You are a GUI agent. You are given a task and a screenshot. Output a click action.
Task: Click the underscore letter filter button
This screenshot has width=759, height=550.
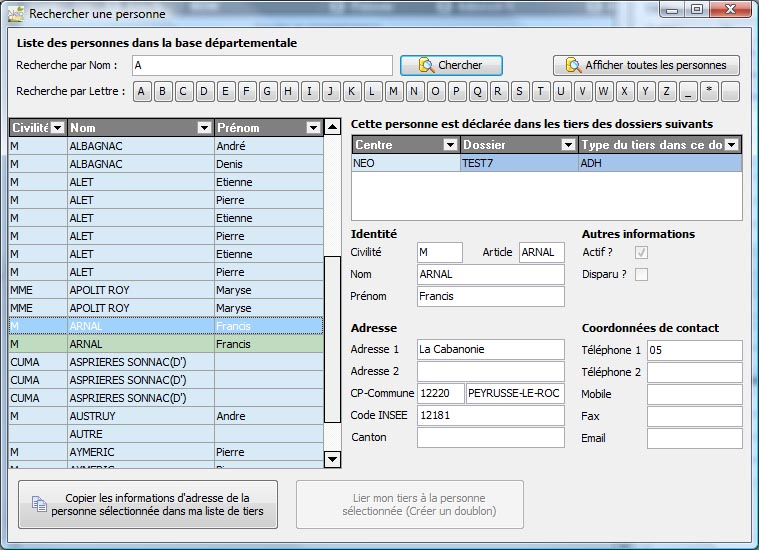(688, 92)
